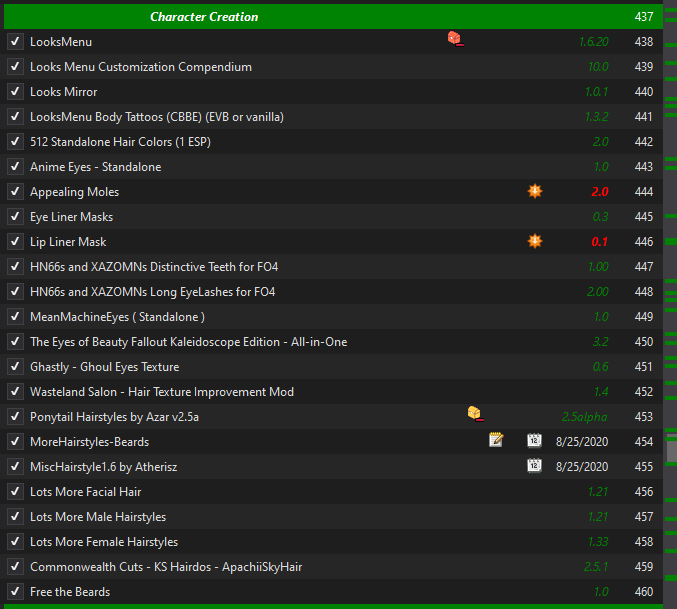Image resolution: width=677 pixels, height=609 pixels.
Task: Disable The Eyes of Beauty checkbox
Action: pyautogui.click(x=15, y=342)
